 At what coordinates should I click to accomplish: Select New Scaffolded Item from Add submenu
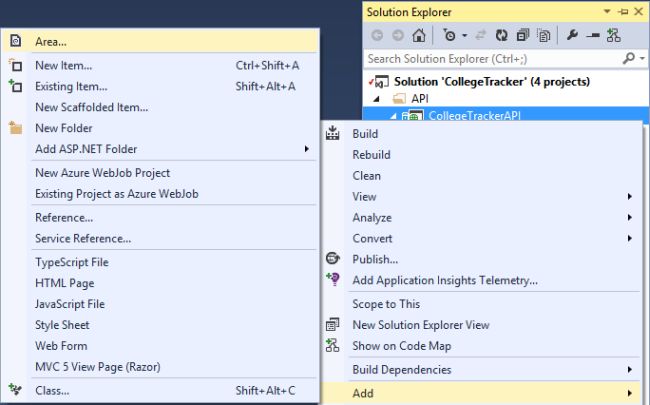point(91,107)
